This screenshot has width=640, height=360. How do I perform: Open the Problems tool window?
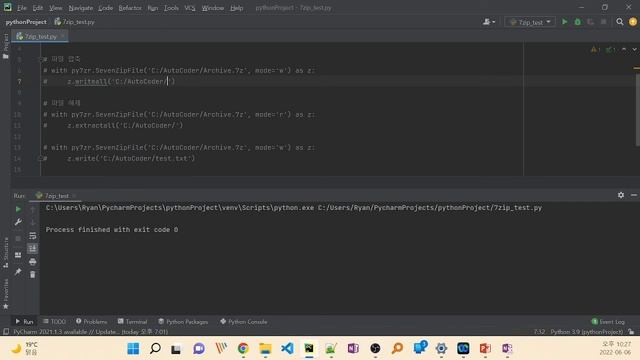(91, 322)
